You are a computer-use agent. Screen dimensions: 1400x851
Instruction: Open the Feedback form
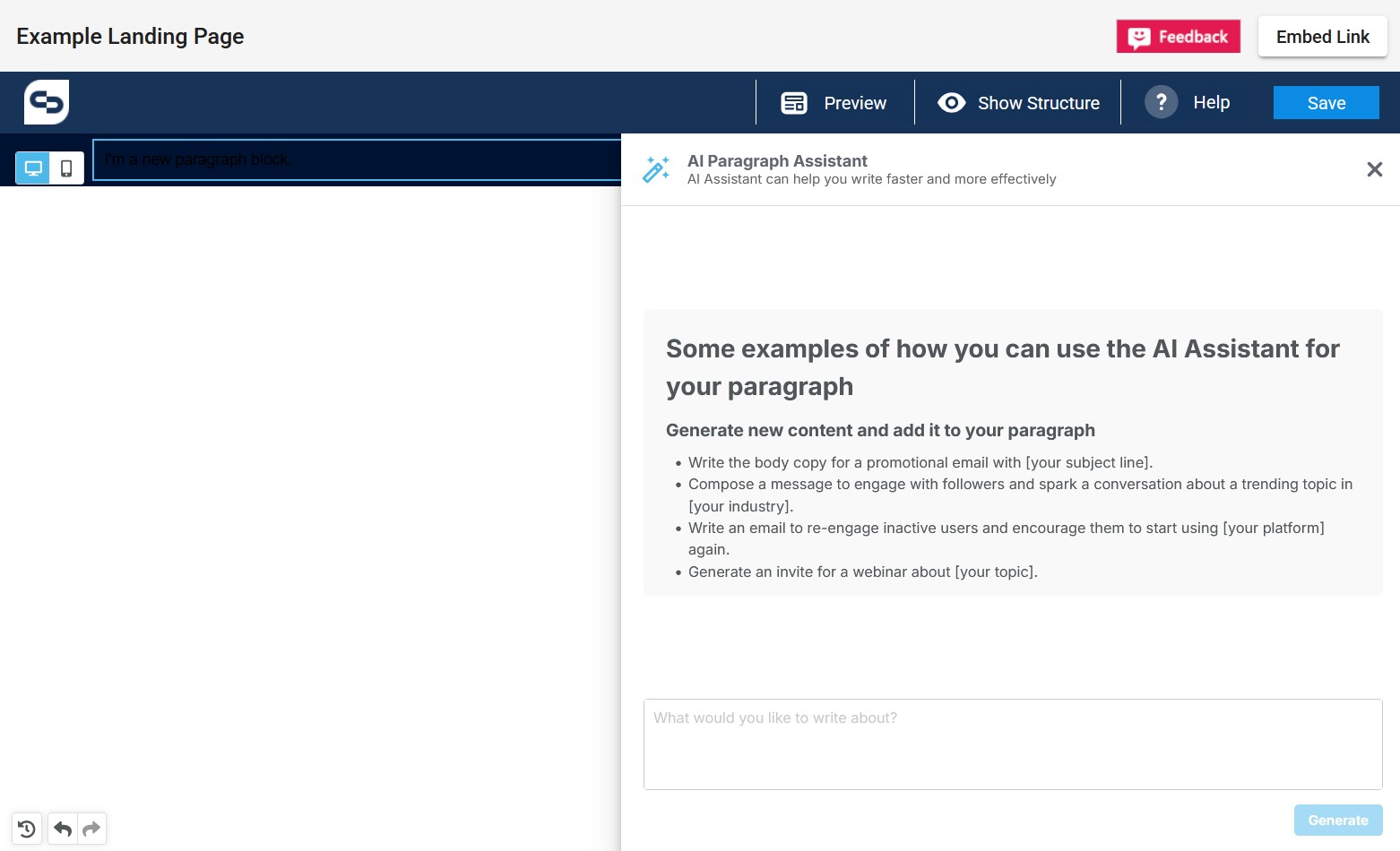click(x=1178, y=37)
